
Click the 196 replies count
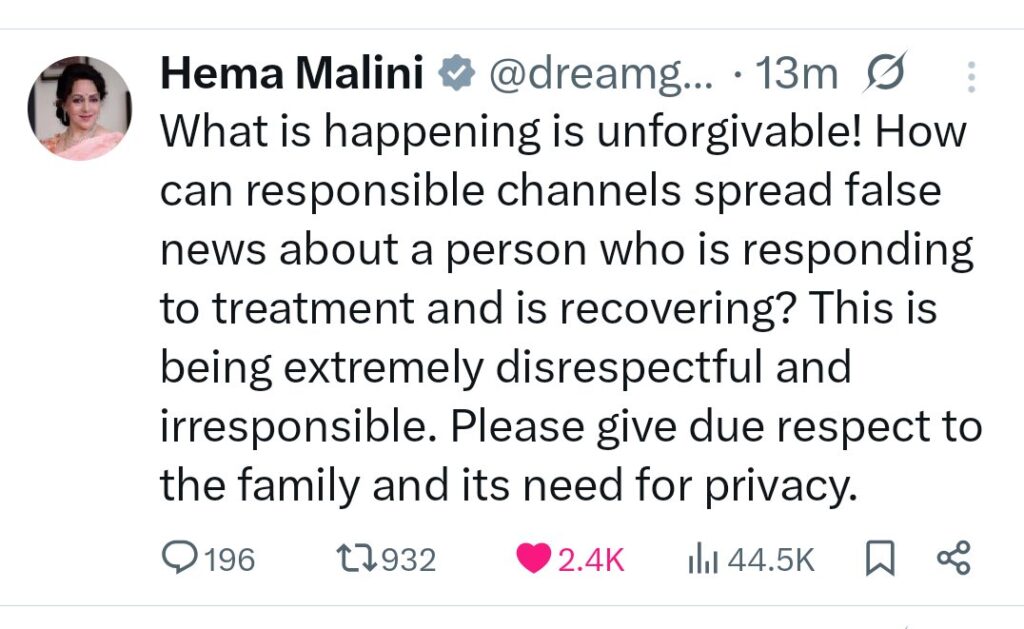pos(229,559)
